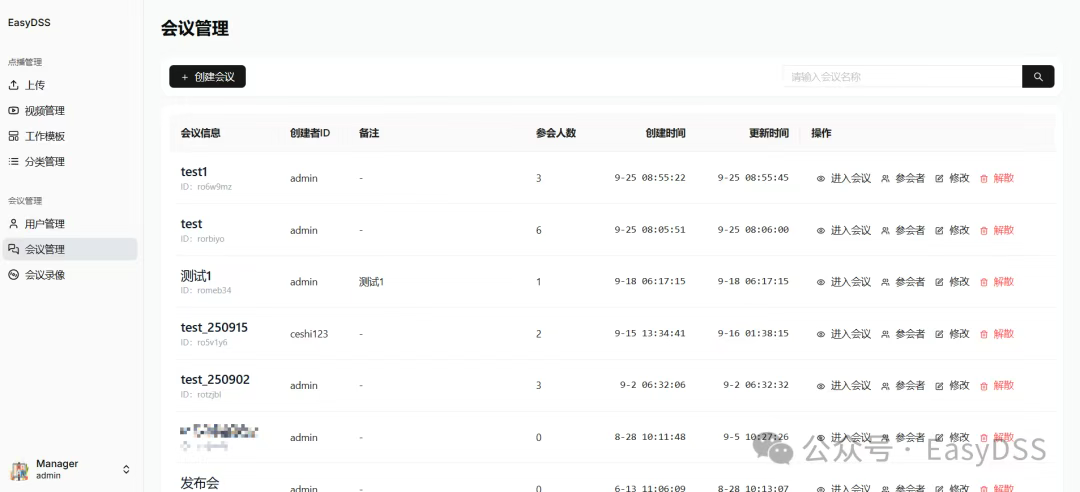Viewport: 1080px width, 492px height.
Task: Open 参会者 for the test meeting created 08:05:51
Action: 903,230
